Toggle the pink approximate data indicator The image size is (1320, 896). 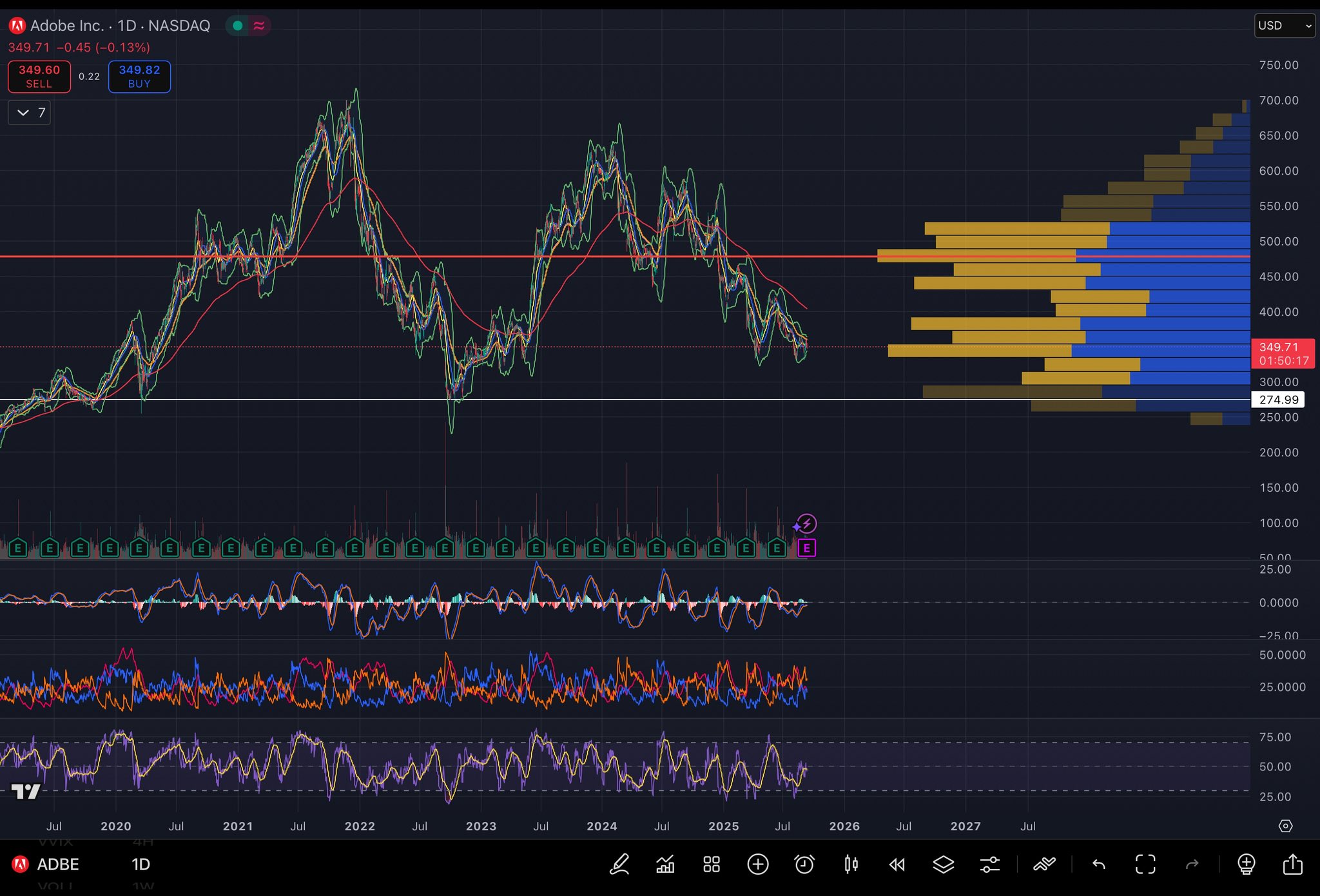click(259, 26)
